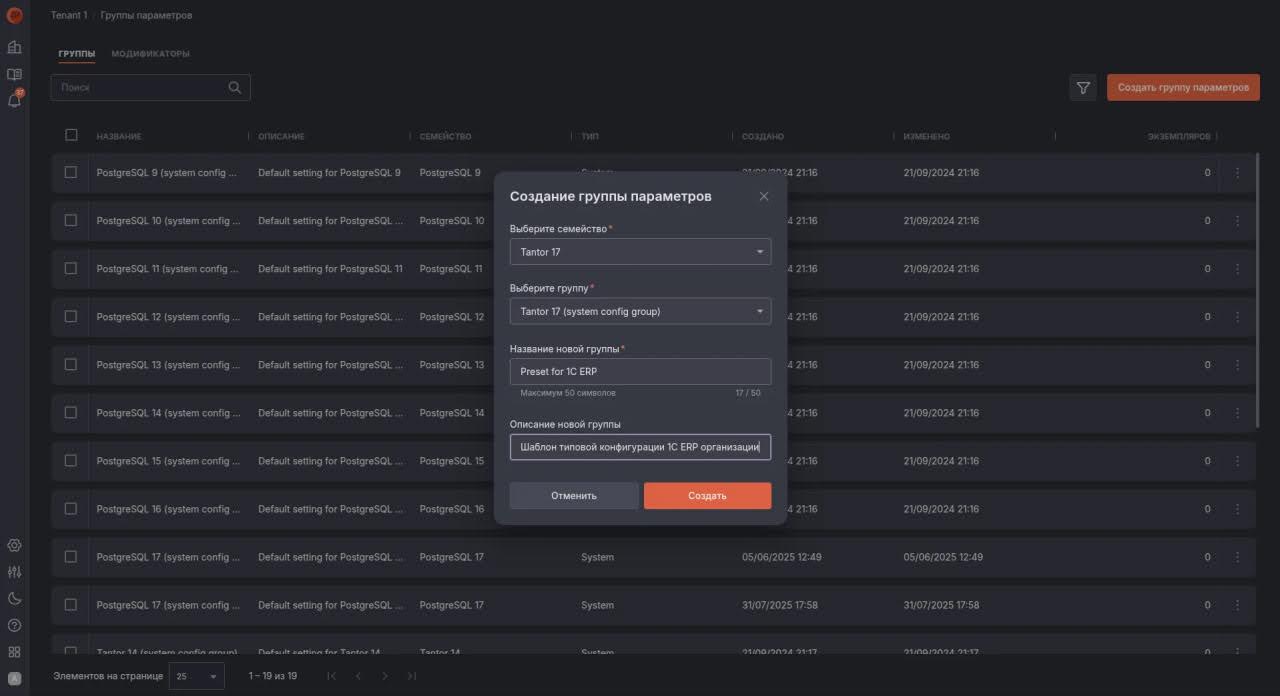The width and height of the screenshot is (1280, 696).
Task: Toggle dark theme via the moon icon
Action: click(14, 598)
